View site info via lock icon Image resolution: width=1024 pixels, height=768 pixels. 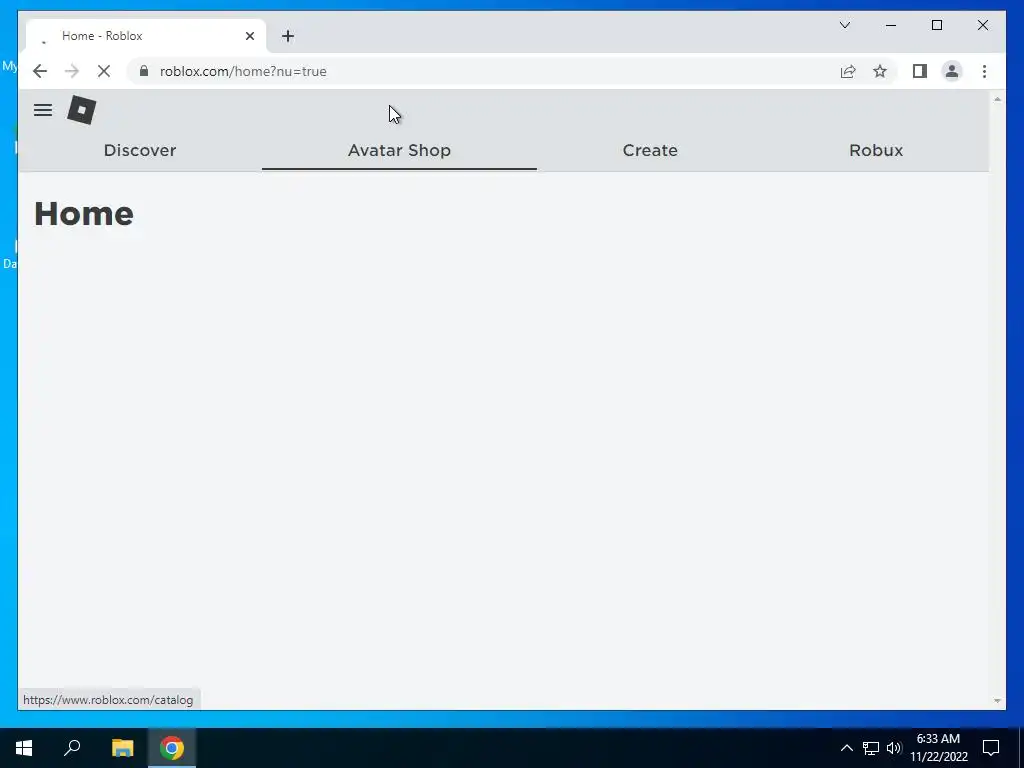pyautogui.click(x=144, y=71)
